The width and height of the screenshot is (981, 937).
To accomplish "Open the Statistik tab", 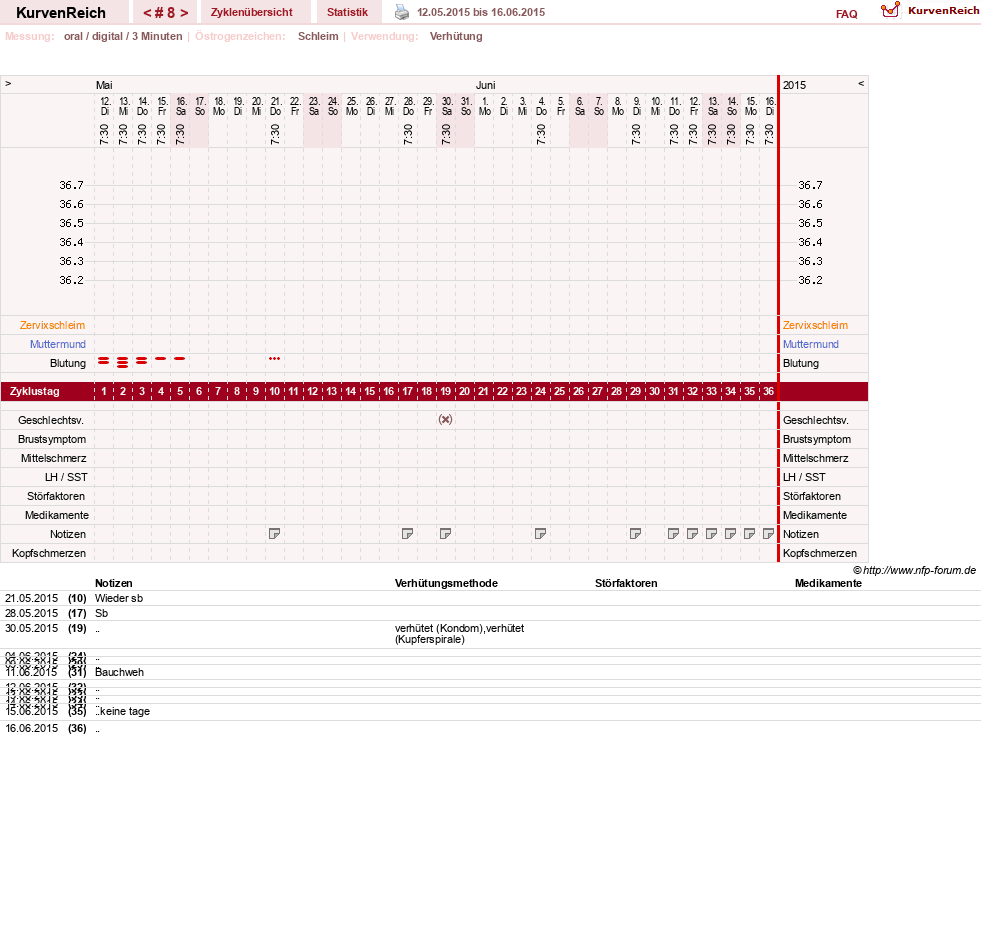I will (x=347, y=12).
